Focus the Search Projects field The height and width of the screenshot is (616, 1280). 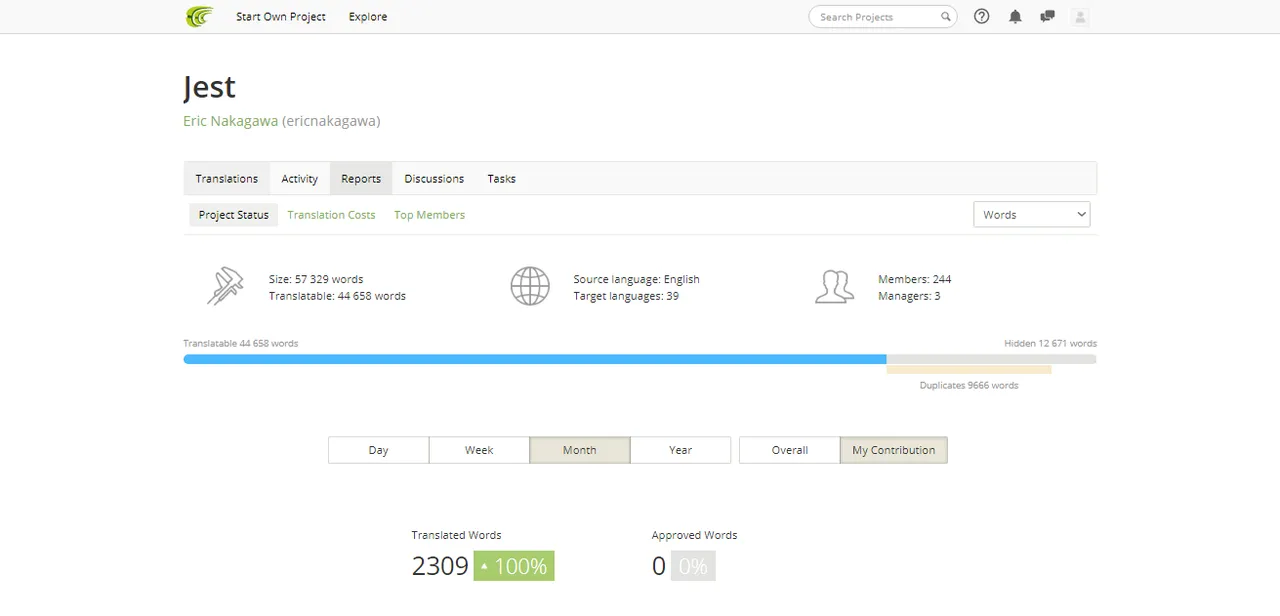click(882, 17)
